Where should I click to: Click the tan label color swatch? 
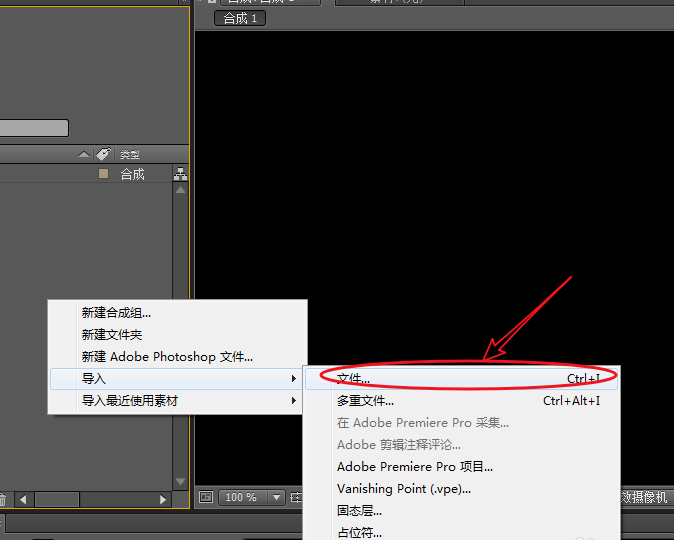(x=103, y=173)
